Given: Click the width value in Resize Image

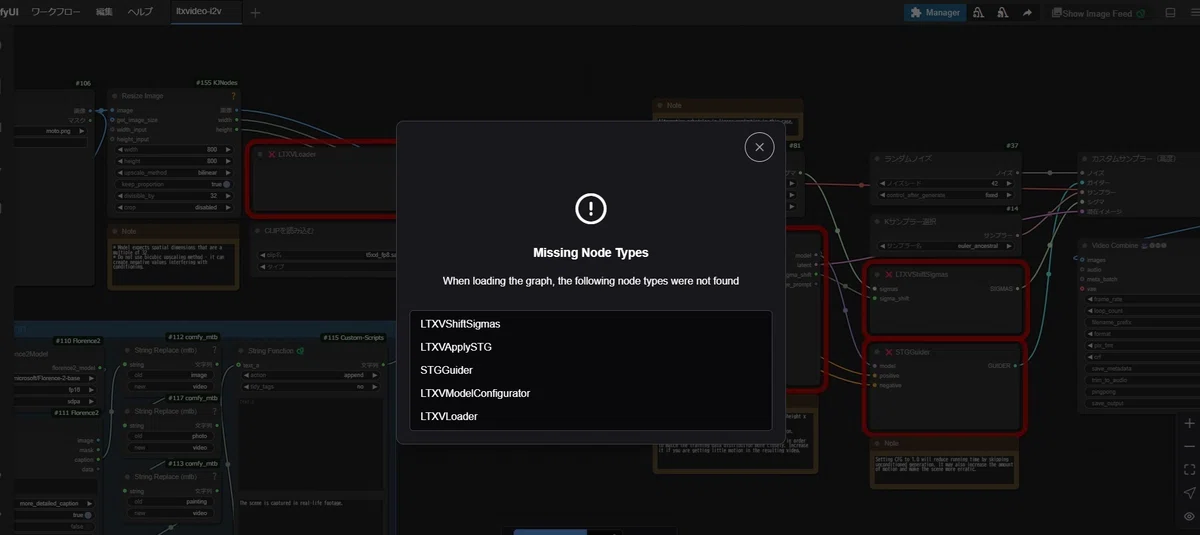Looking at the screenshot, I should click(x=174, y=150).
